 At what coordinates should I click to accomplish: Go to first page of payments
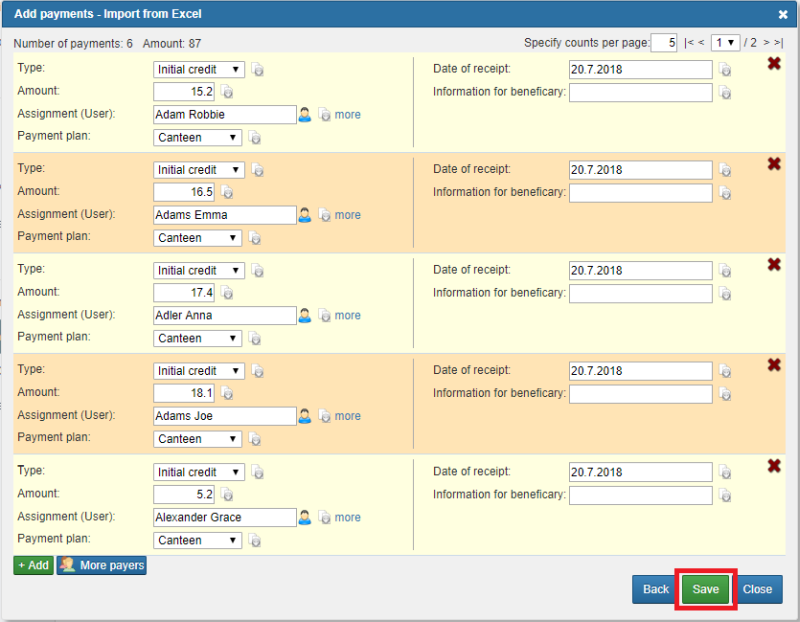[689, 43]
